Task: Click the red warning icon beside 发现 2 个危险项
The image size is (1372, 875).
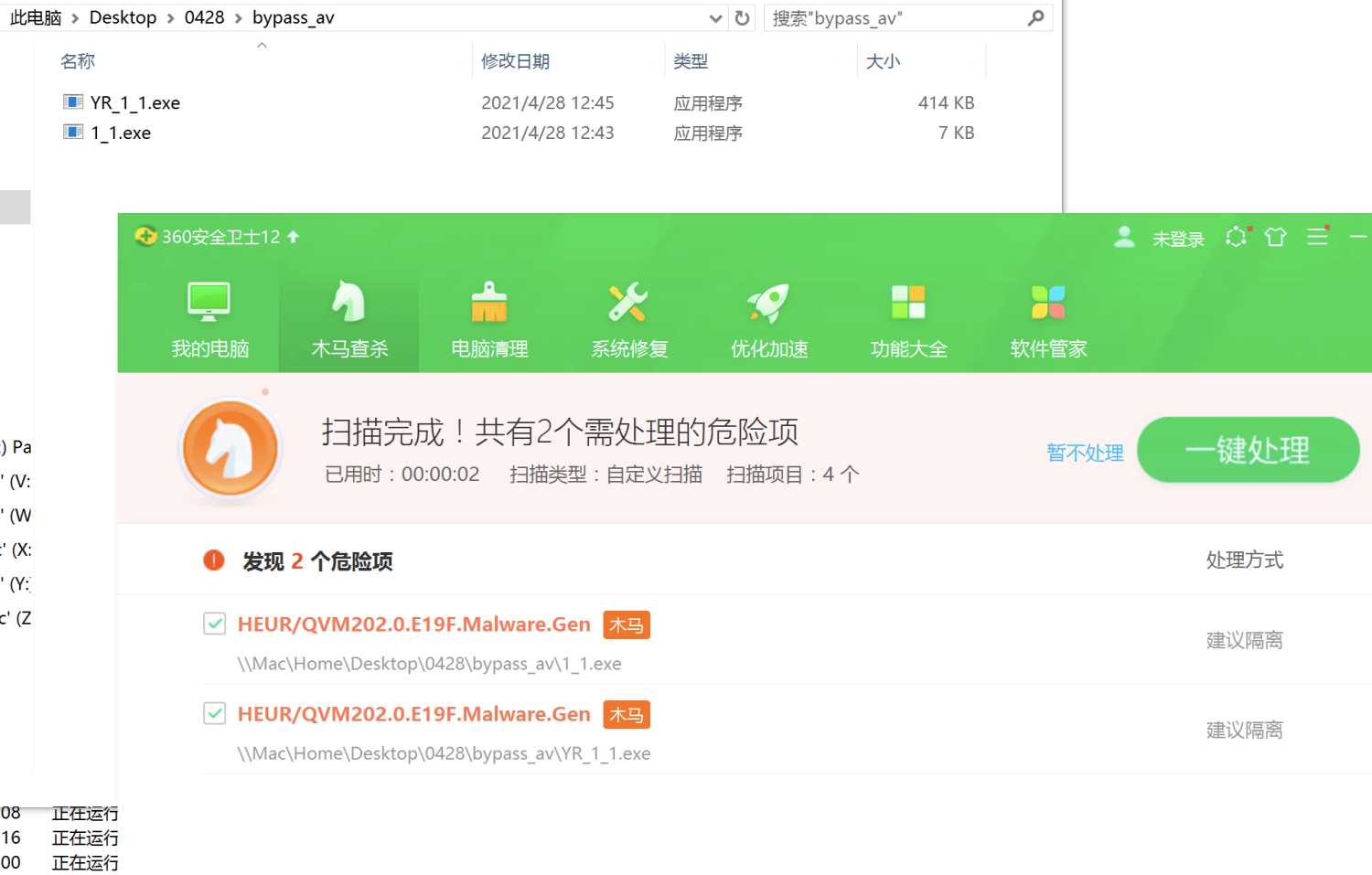Action: coord(214,560)
